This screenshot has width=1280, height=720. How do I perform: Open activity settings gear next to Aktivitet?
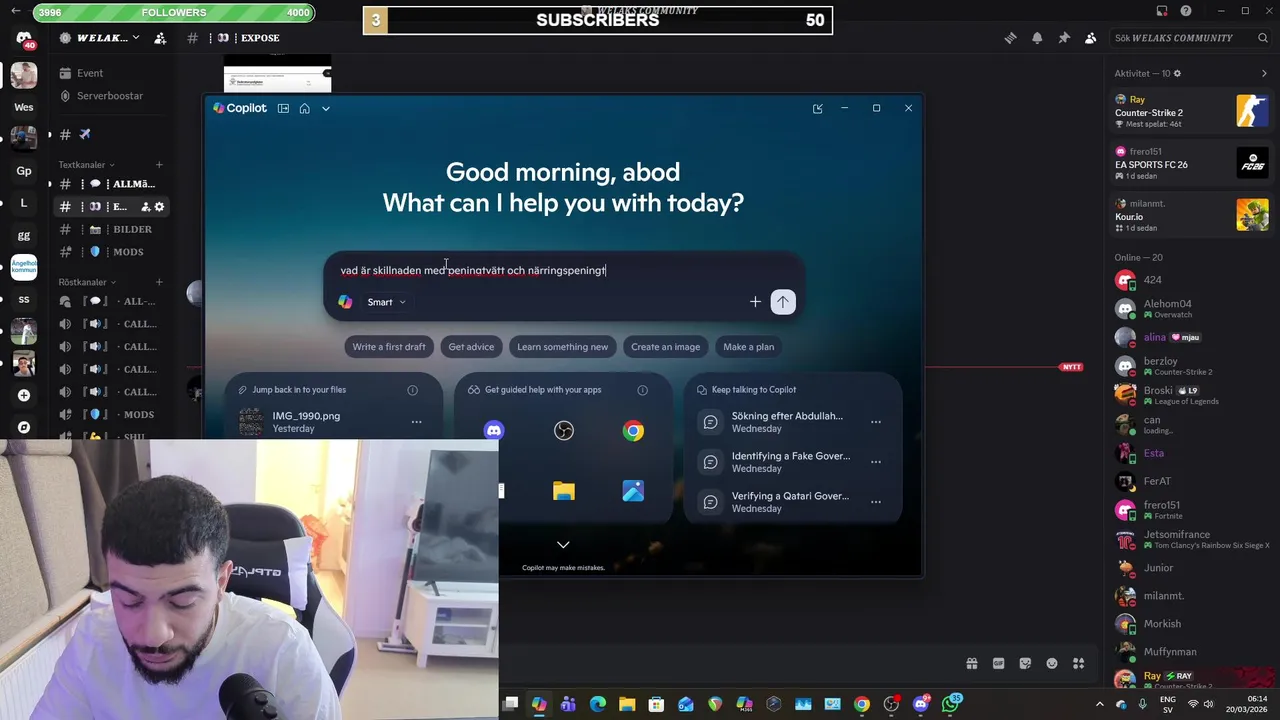[x=1177, y=74]
